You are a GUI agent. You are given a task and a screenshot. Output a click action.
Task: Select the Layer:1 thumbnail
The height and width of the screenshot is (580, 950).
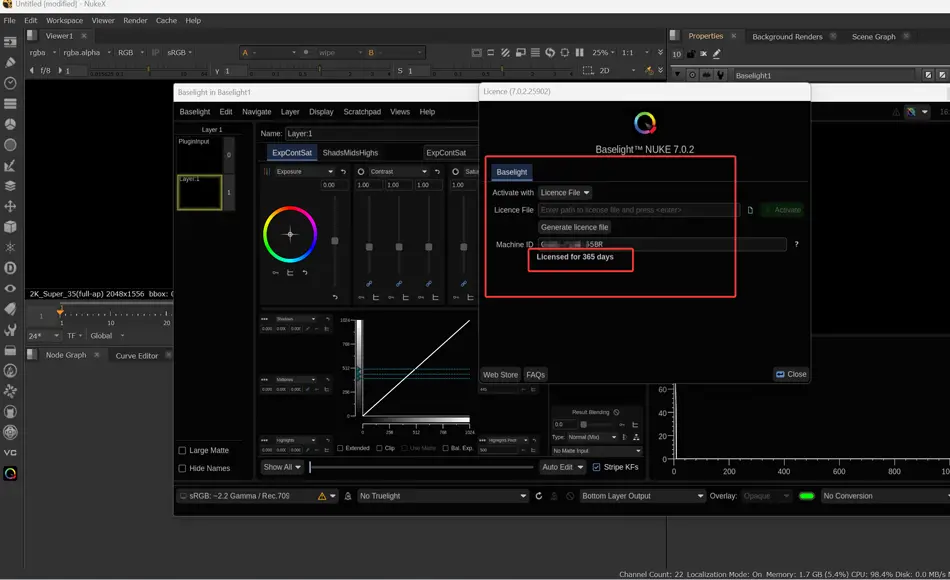199,193
